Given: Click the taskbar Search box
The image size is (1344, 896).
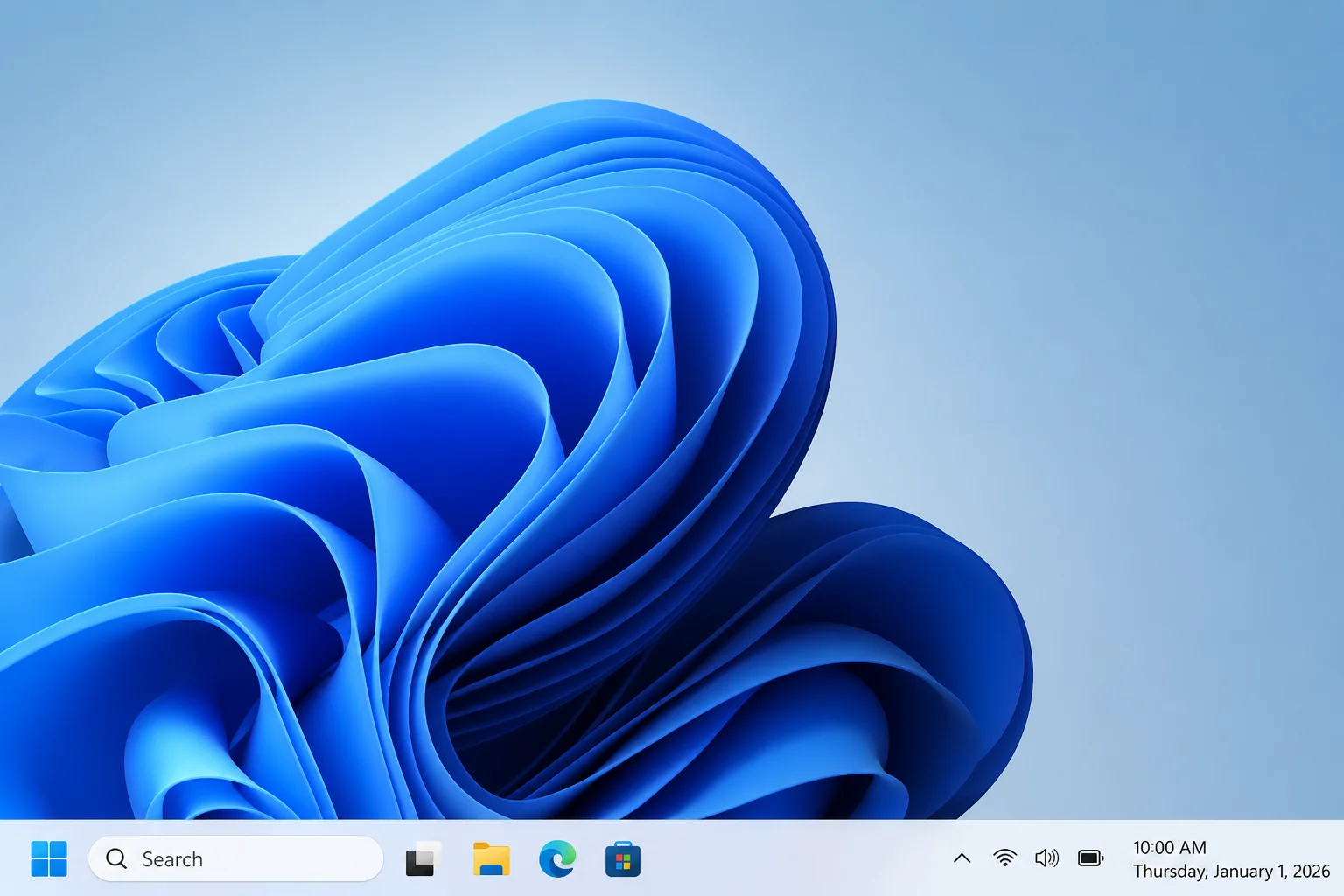Looking at the screenshot, I should [236, 858].
